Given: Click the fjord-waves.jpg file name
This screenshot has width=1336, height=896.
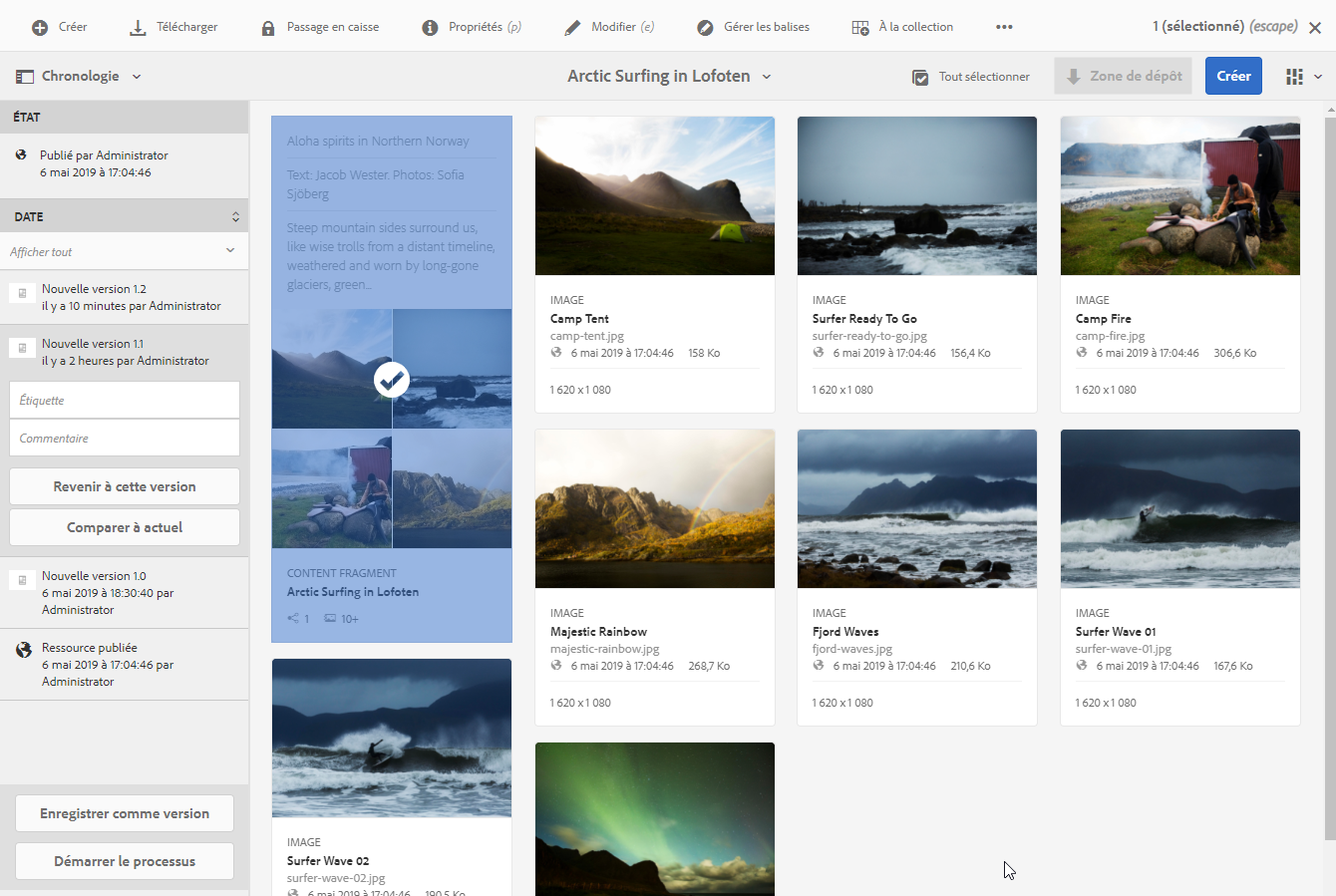Looking at the screenshot, I should pyautogui.click(x=852, y=649).
